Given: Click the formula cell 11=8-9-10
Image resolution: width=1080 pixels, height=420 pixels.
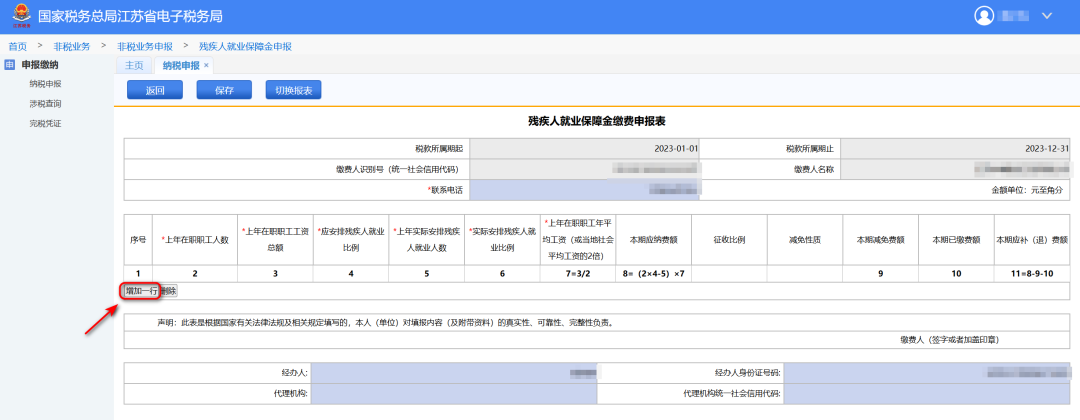Looking at the screenshot, I should 1032,274.
